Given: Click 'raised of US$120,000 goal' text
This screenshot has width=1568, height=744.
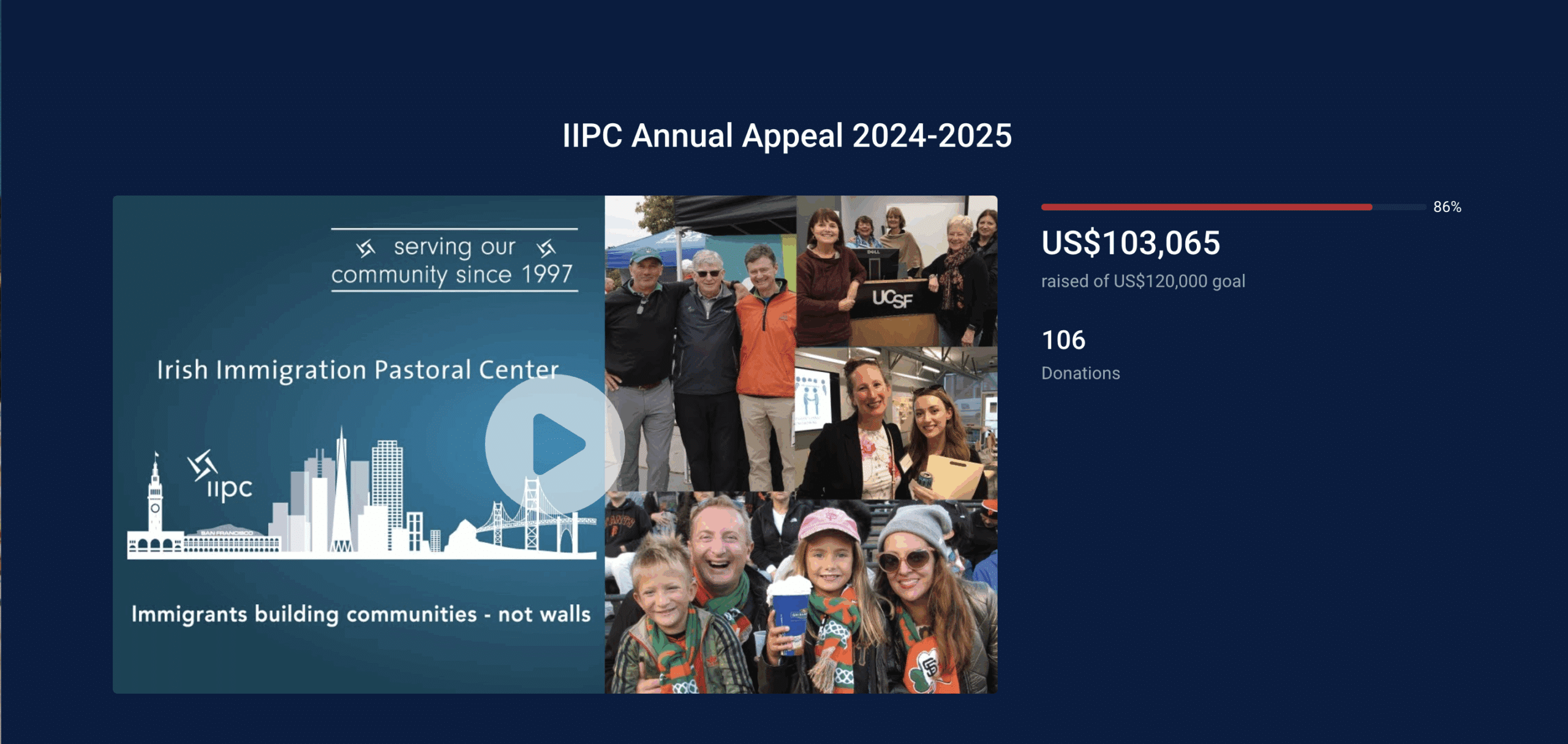Looking at the screenshot, I should pyautogui.click(x=1143, y=281).
